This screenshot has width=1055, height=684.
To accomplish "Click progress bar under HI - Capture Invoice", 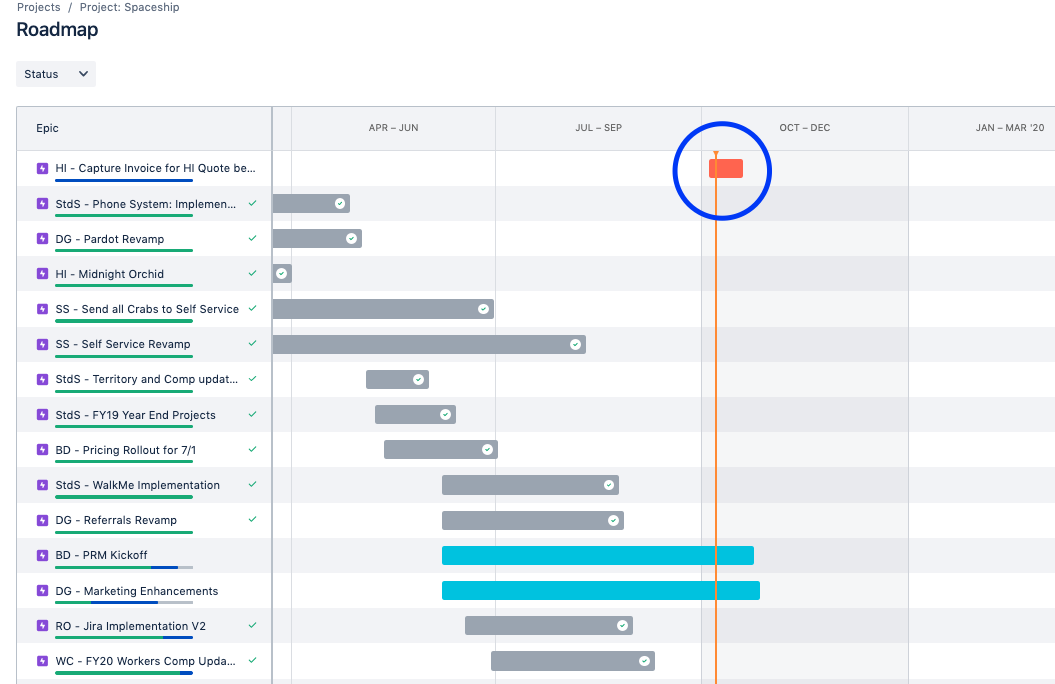I will [x=124, y=180].
